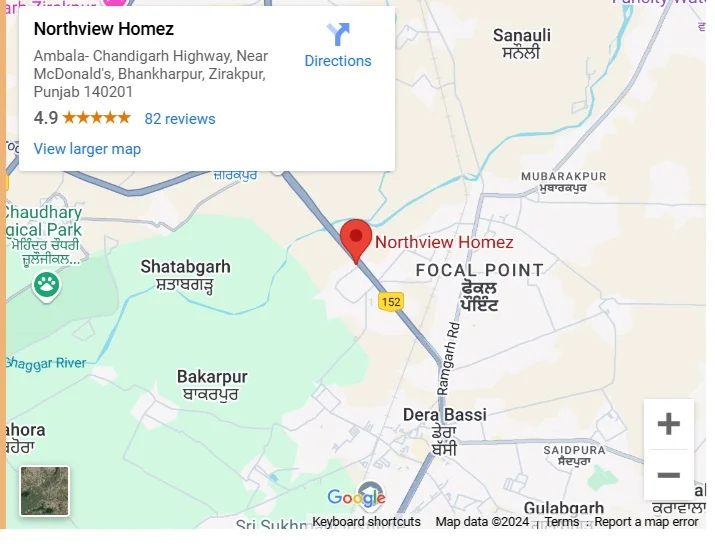Zoom in with the plus button
715x548 pixels.
coord(668,424)
